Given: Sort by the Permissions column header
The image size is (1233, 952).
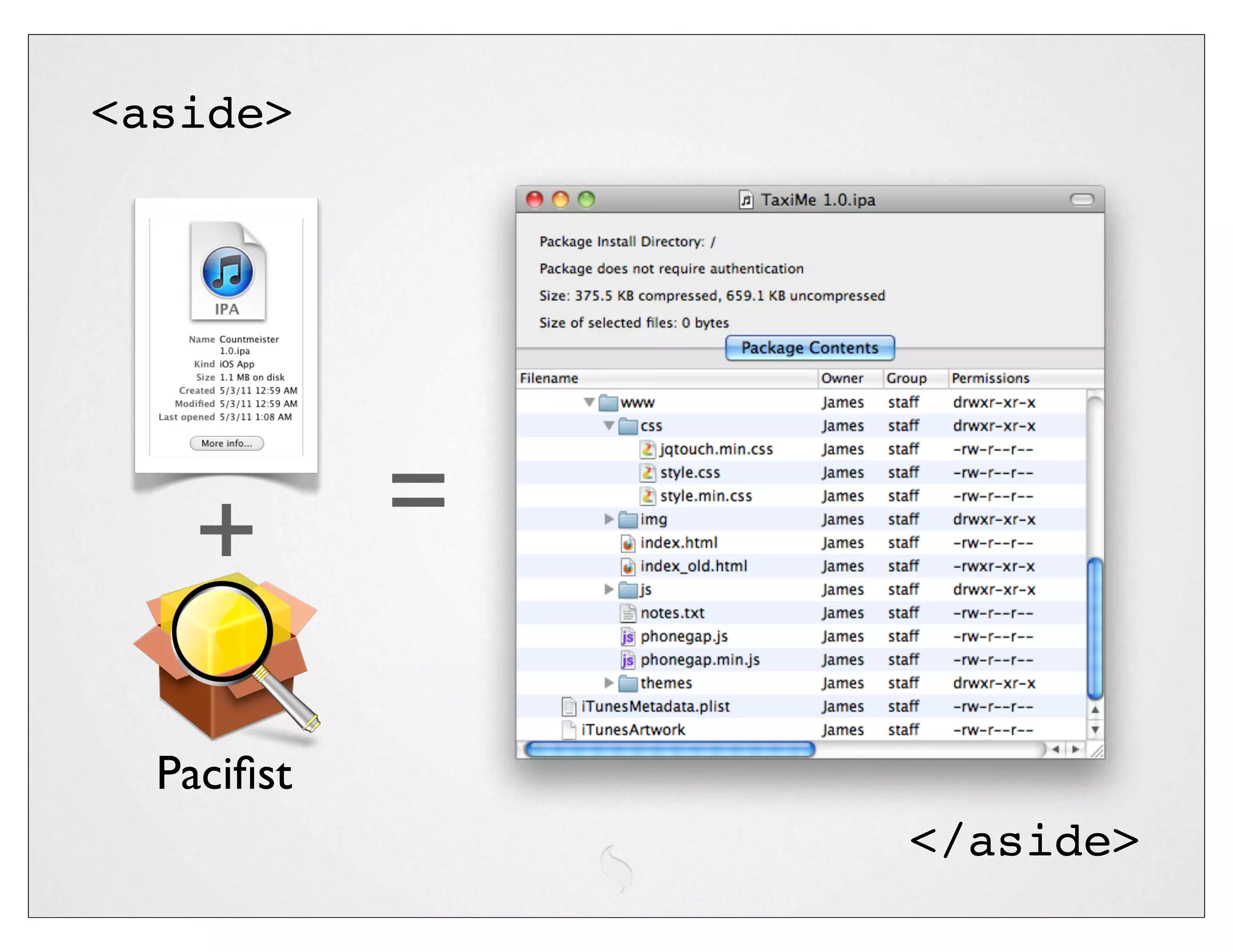Looking at the screenshot, I should click(x=1026, y=379).
